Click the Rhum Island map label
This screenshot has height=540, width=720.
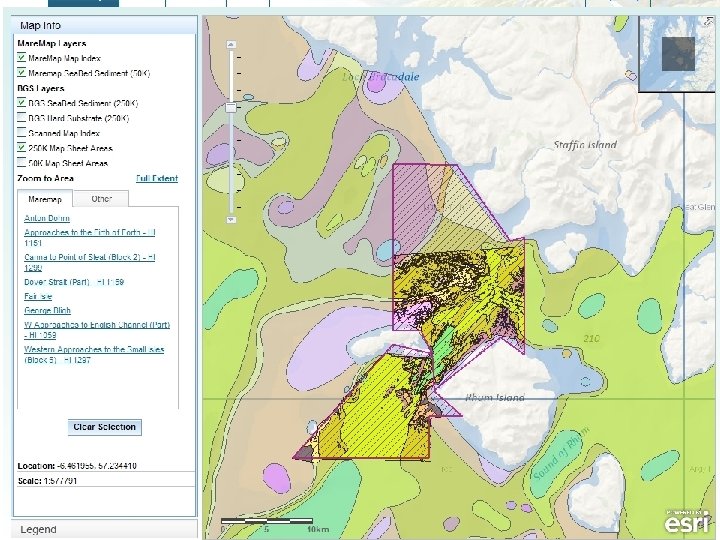[x=495, y=397]
